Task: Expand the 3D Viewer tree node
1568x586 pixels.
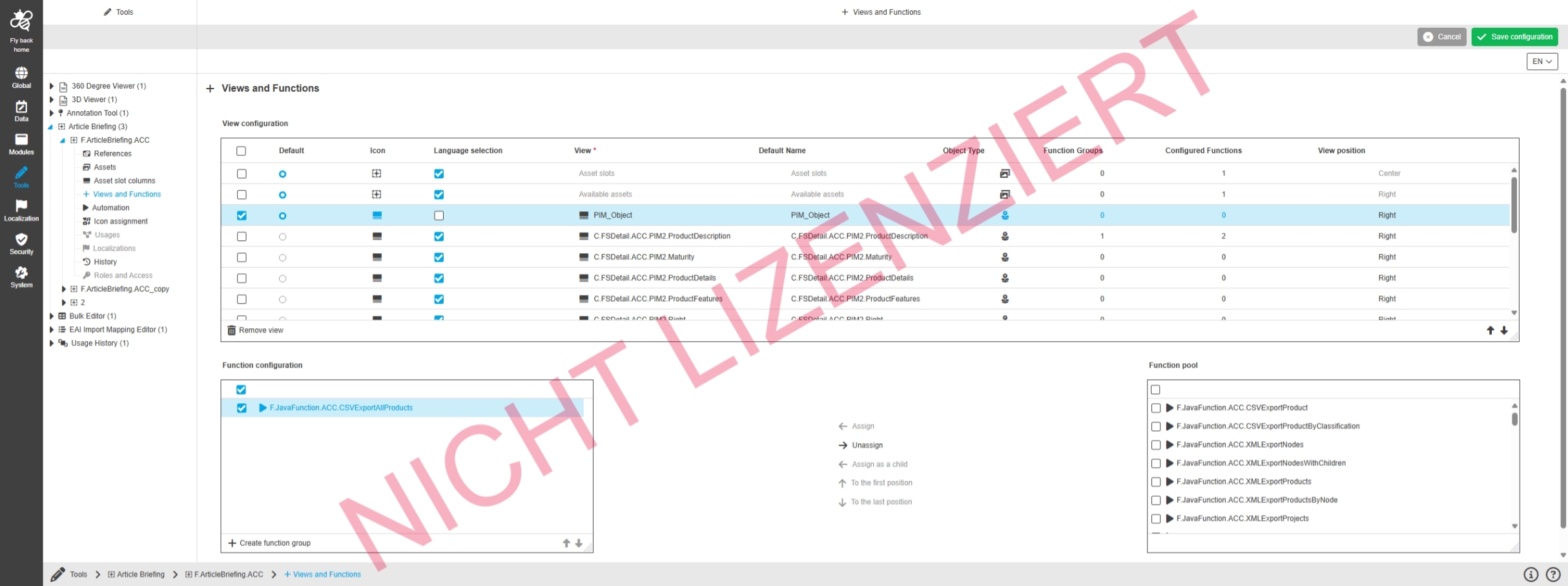Action: [x=52, y=99]
